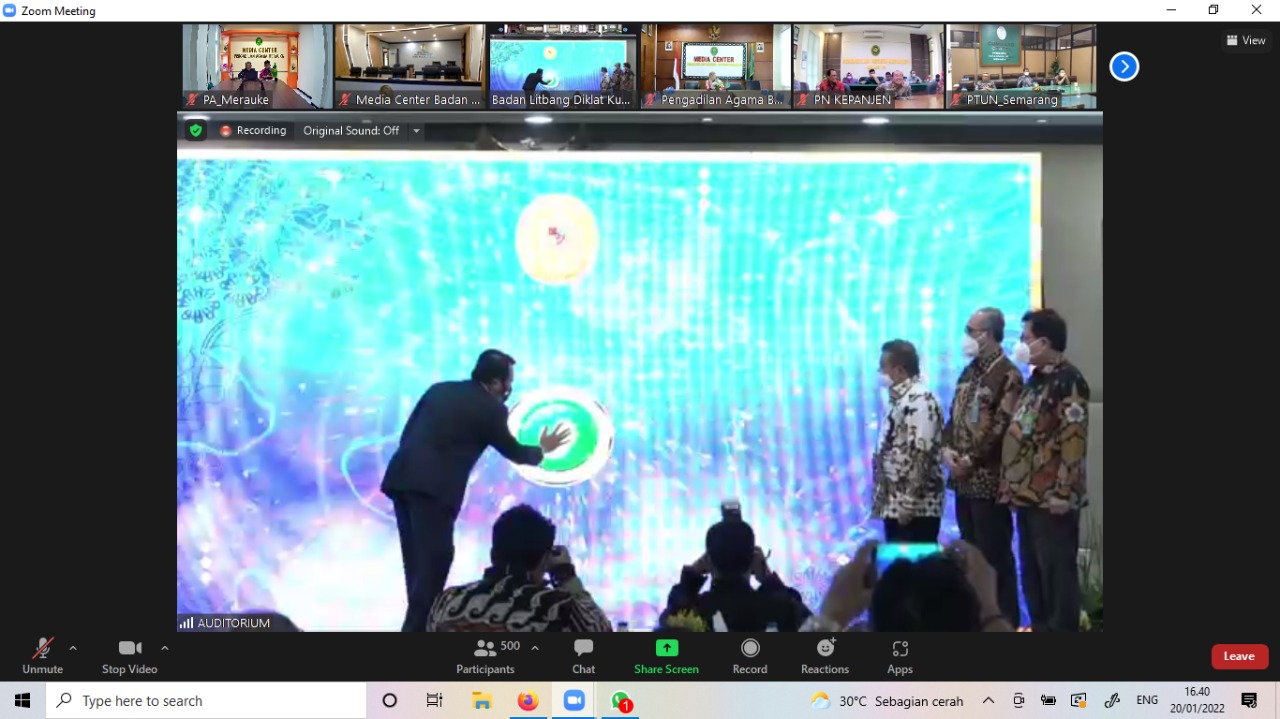Expand the Participants options caret
The height and width of the screenshot is (719, 1280).
(x=535, y=648)
